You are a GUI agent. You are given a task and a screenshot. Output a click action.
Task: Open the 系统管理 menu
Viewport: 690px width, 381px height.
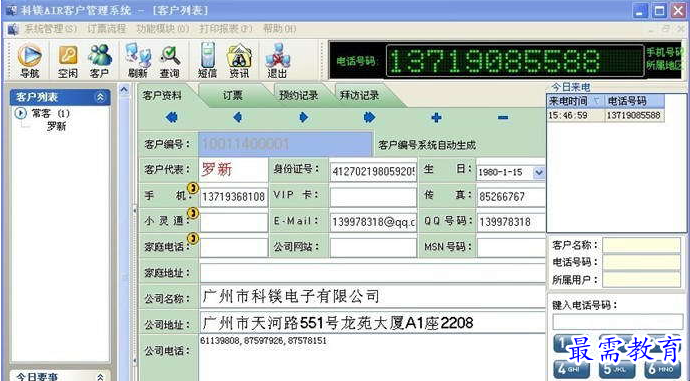point(50,29)
